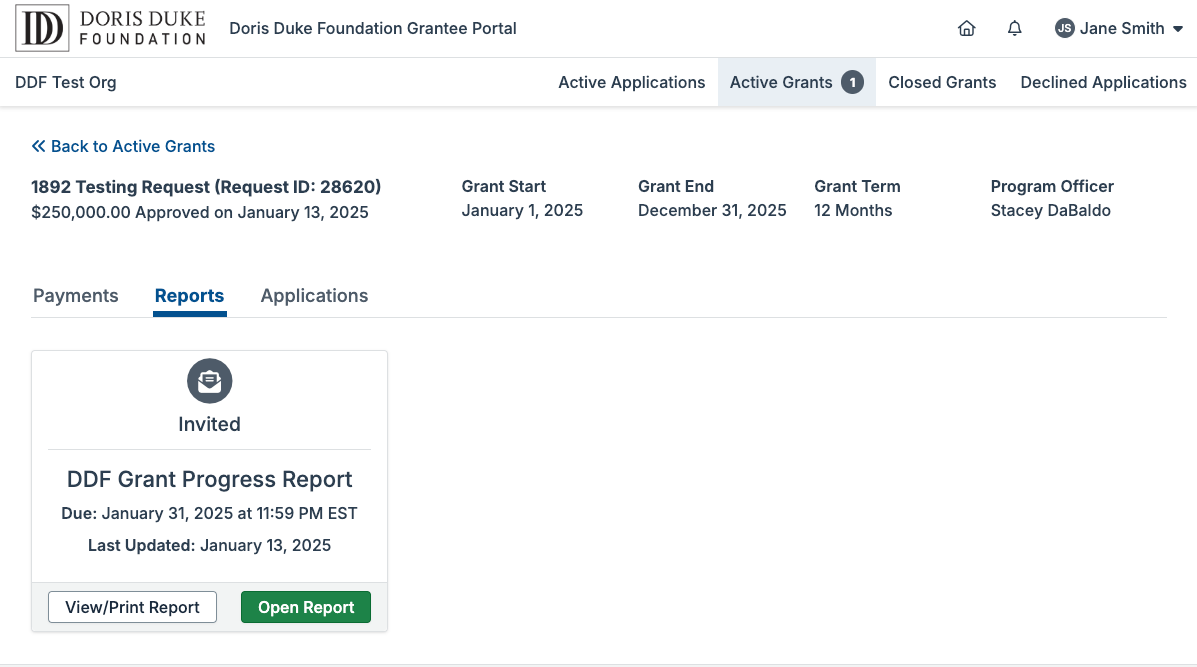Screen dimensions: 1197x667
Task: Go to home via house icon
Action: click(966, 28)
